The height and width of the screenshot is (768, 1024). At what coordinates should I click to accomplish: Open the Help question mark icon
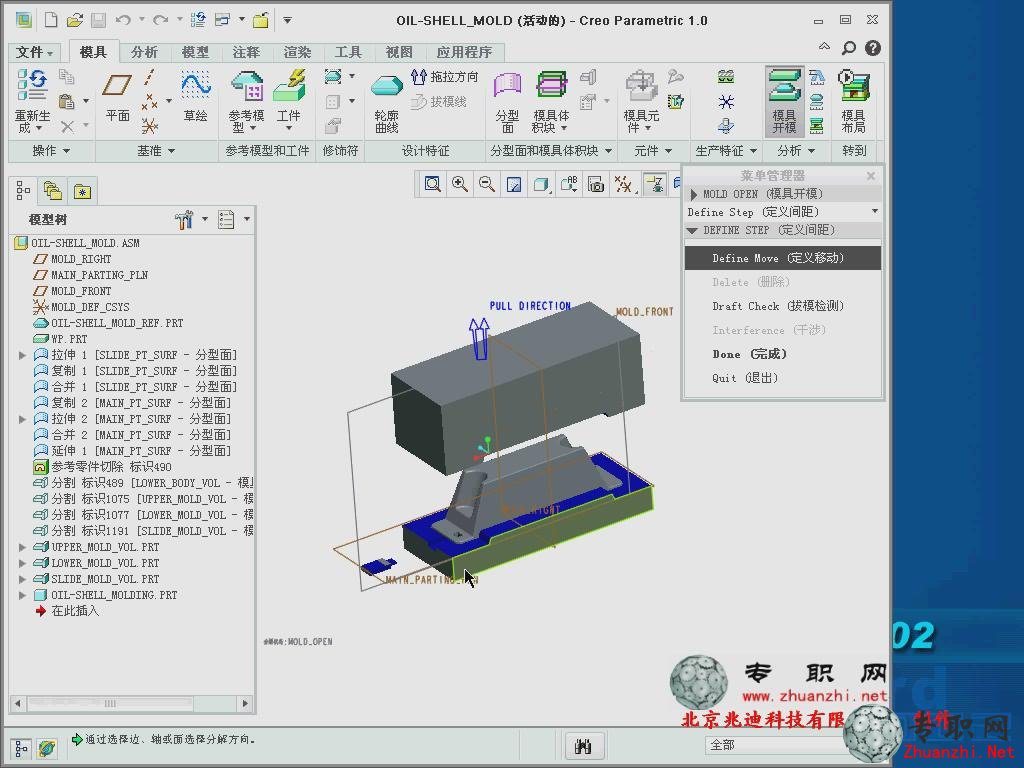(872, 48)
